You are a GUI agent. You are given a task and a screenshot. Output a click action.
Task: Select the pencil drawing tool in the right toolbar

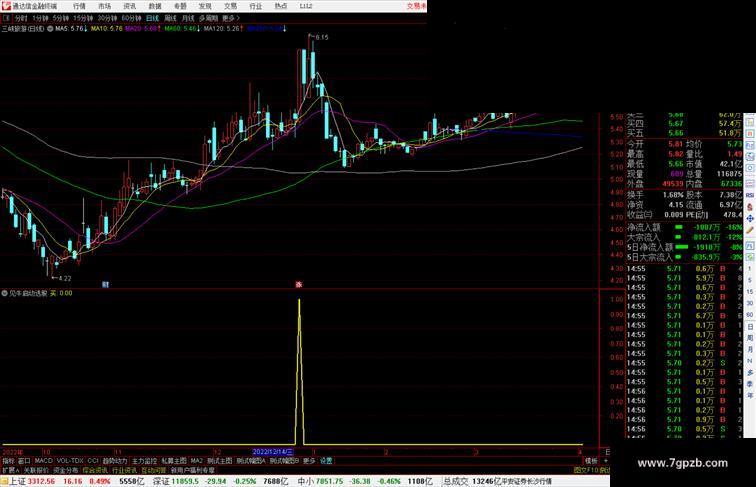click(x=750, y=230)
